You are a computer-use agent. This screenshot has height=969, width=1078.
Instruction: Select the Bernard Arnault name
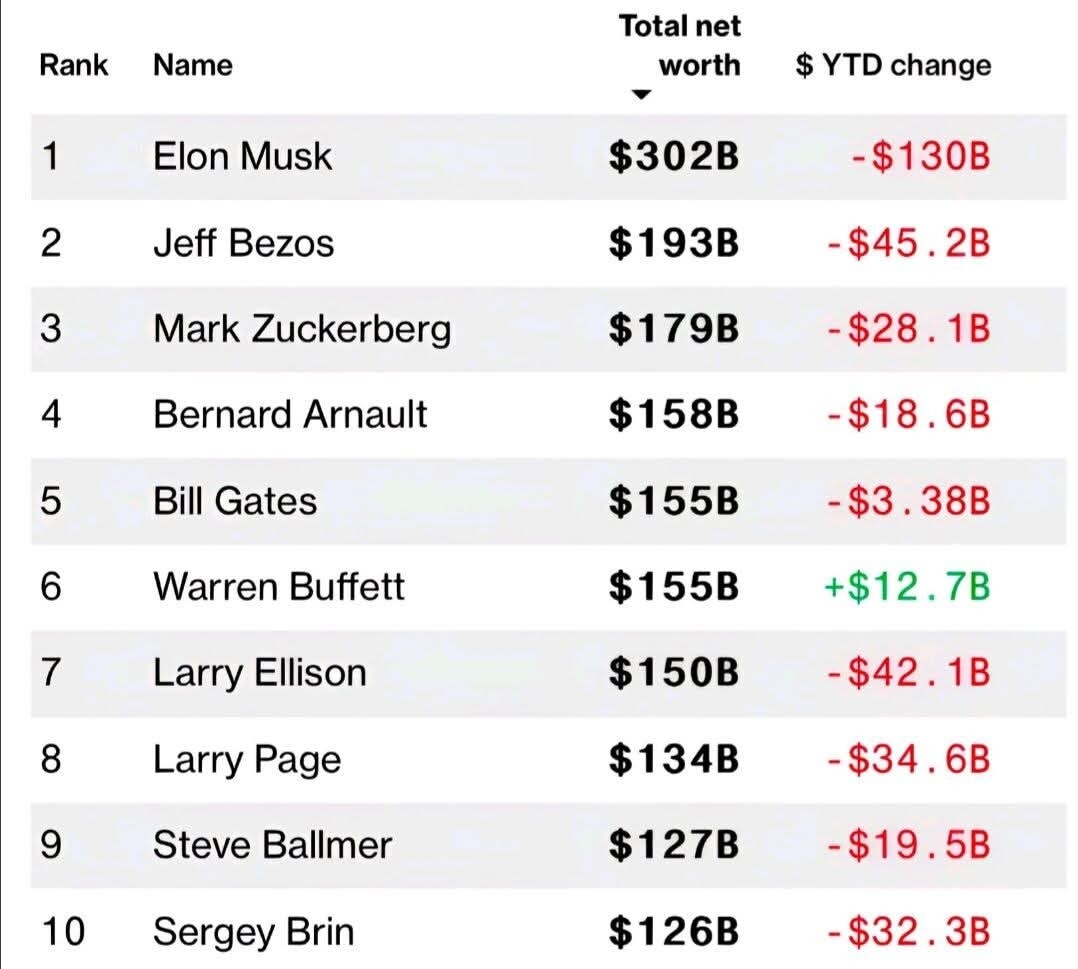pos(290,415)
